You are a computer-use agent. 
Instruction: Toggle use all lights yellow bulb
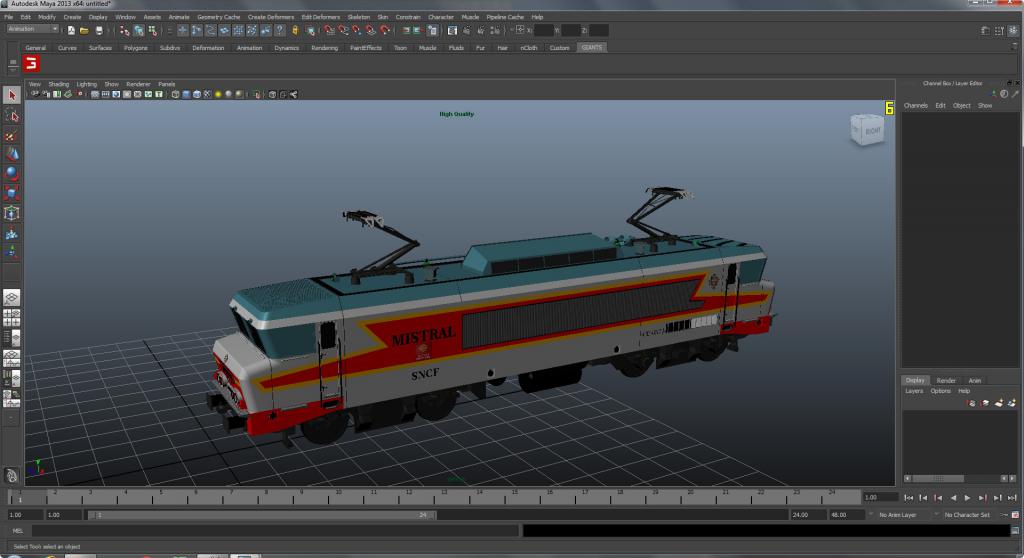pos(218,95)
